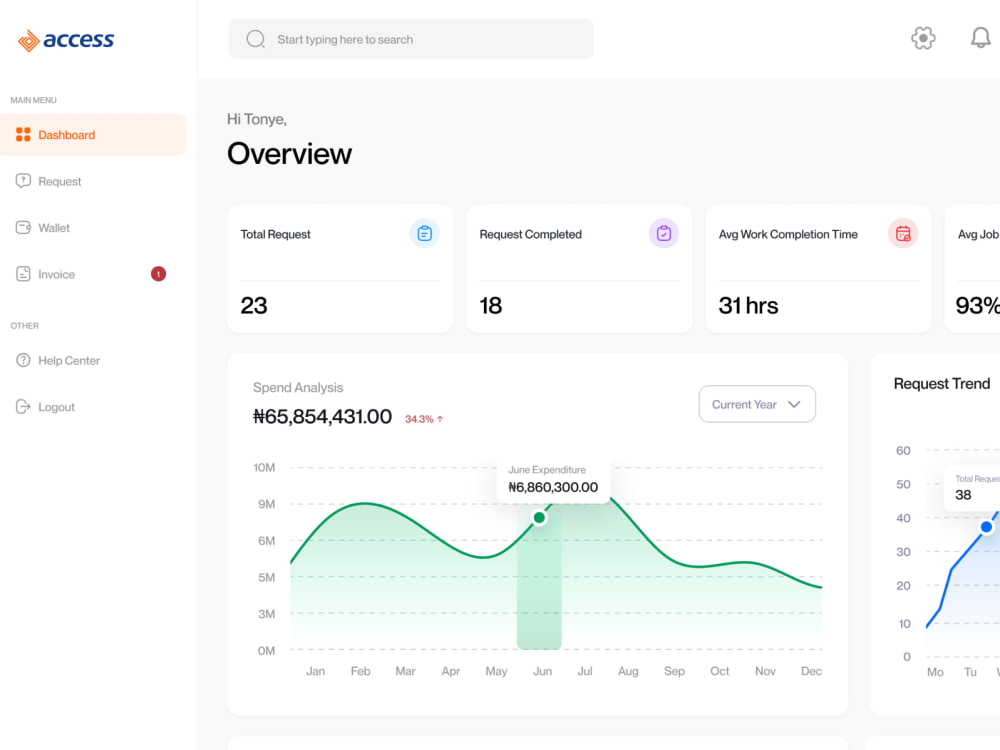Click the Jun axis label

point(543,671)
